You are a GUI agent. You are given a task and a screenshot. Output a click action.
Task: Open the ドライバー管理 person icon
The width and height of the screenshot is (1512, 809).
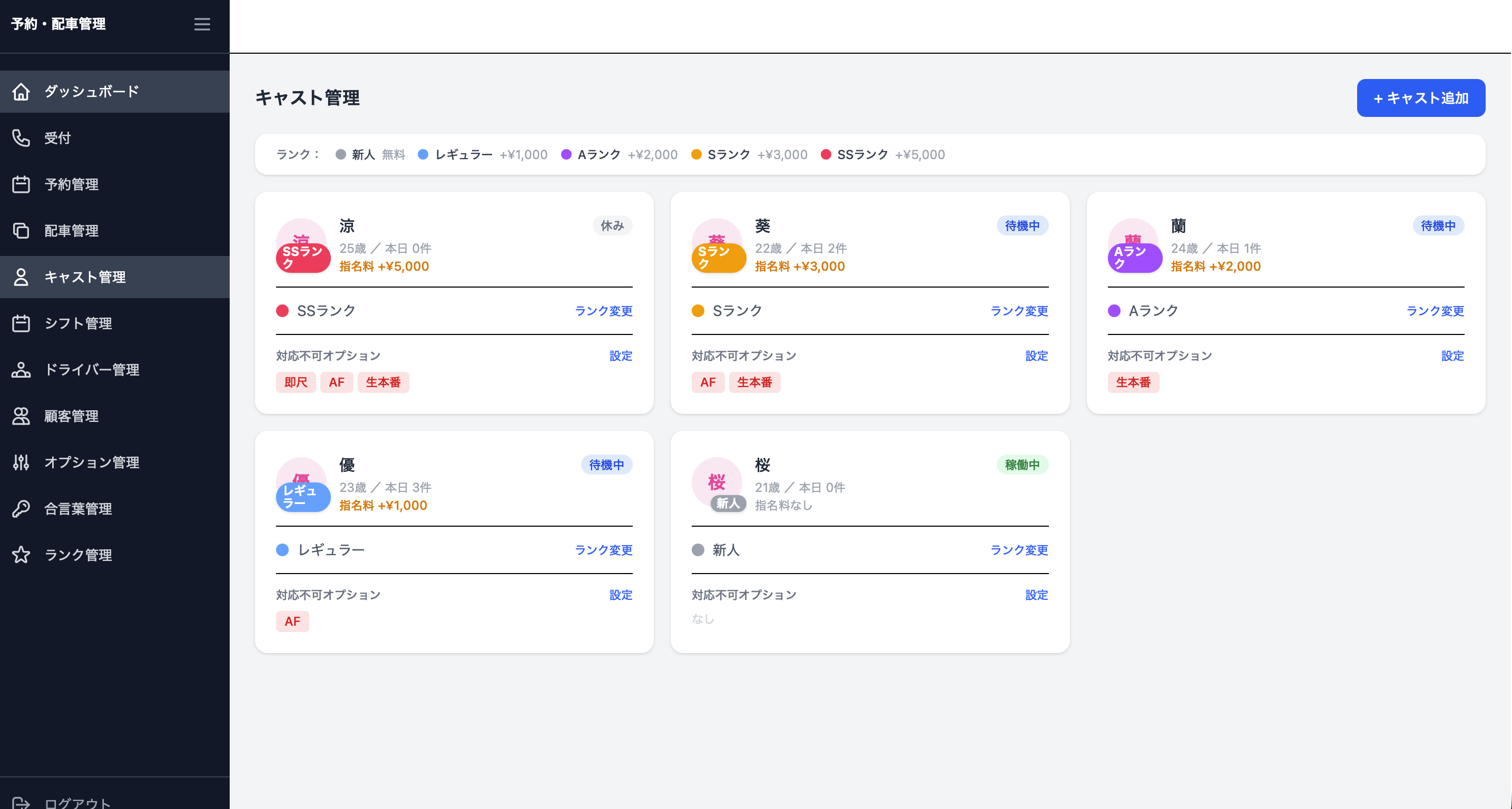click(x=21, y=370)
